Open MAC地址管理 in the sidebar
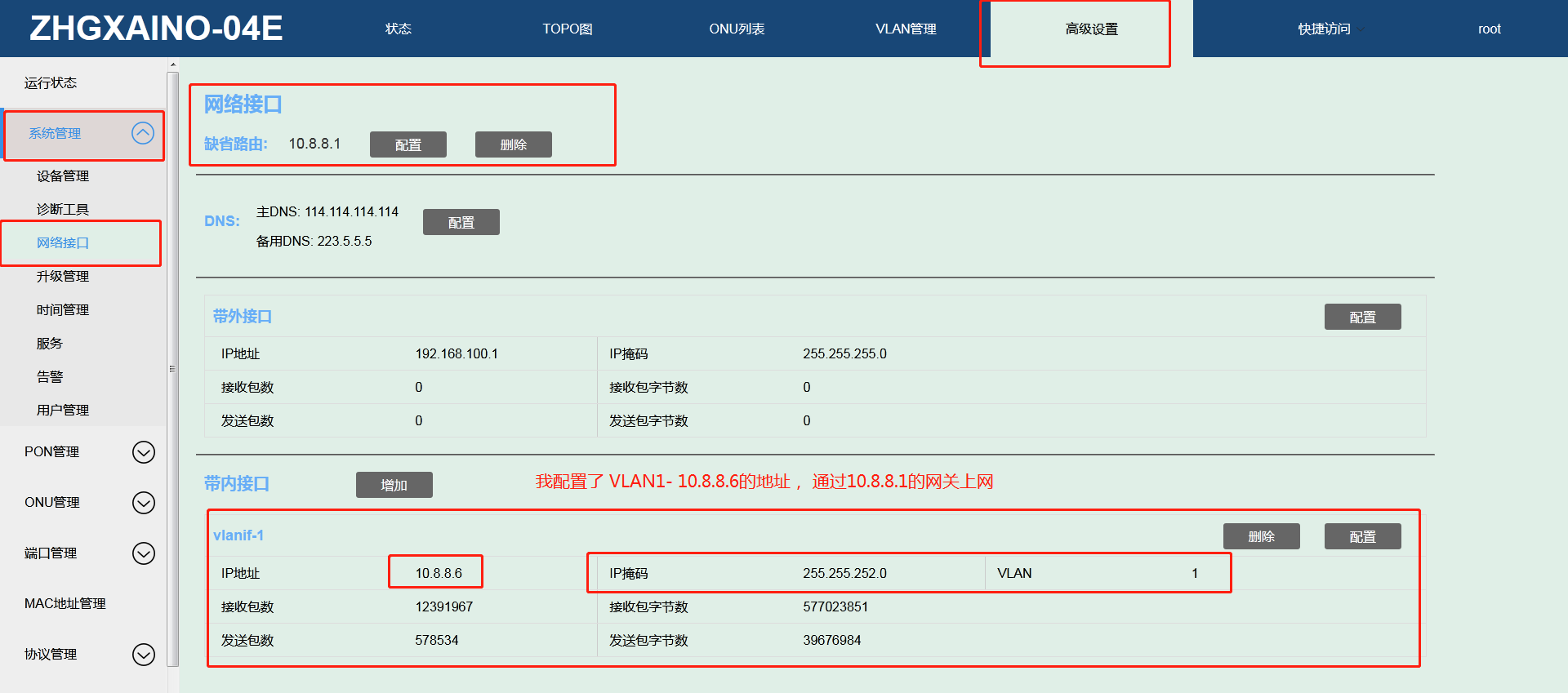This screenshot has height=693, width=1568. (65, 603)
